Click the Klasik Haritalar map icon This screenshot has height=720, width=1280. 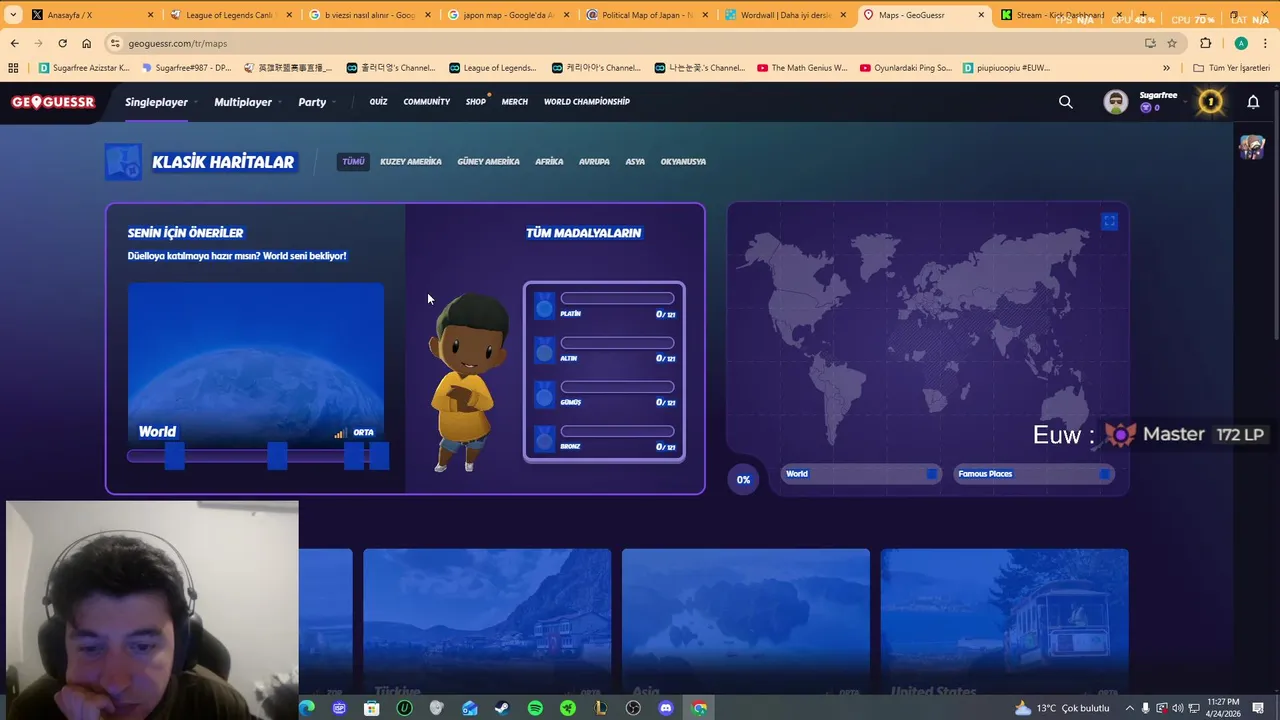click(x=124, y=162)
